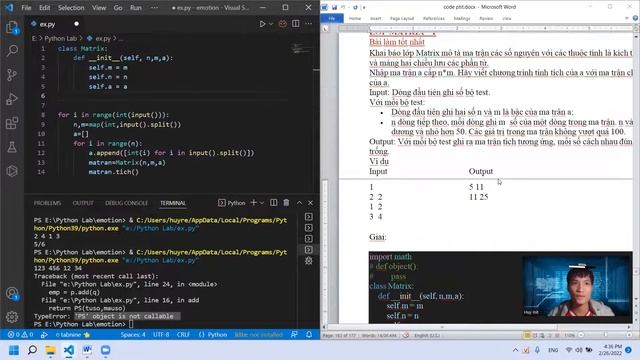The image size is (640, 360).
Task: Open the Explorer view in VS Code activity bar
Action: [12, 28]
